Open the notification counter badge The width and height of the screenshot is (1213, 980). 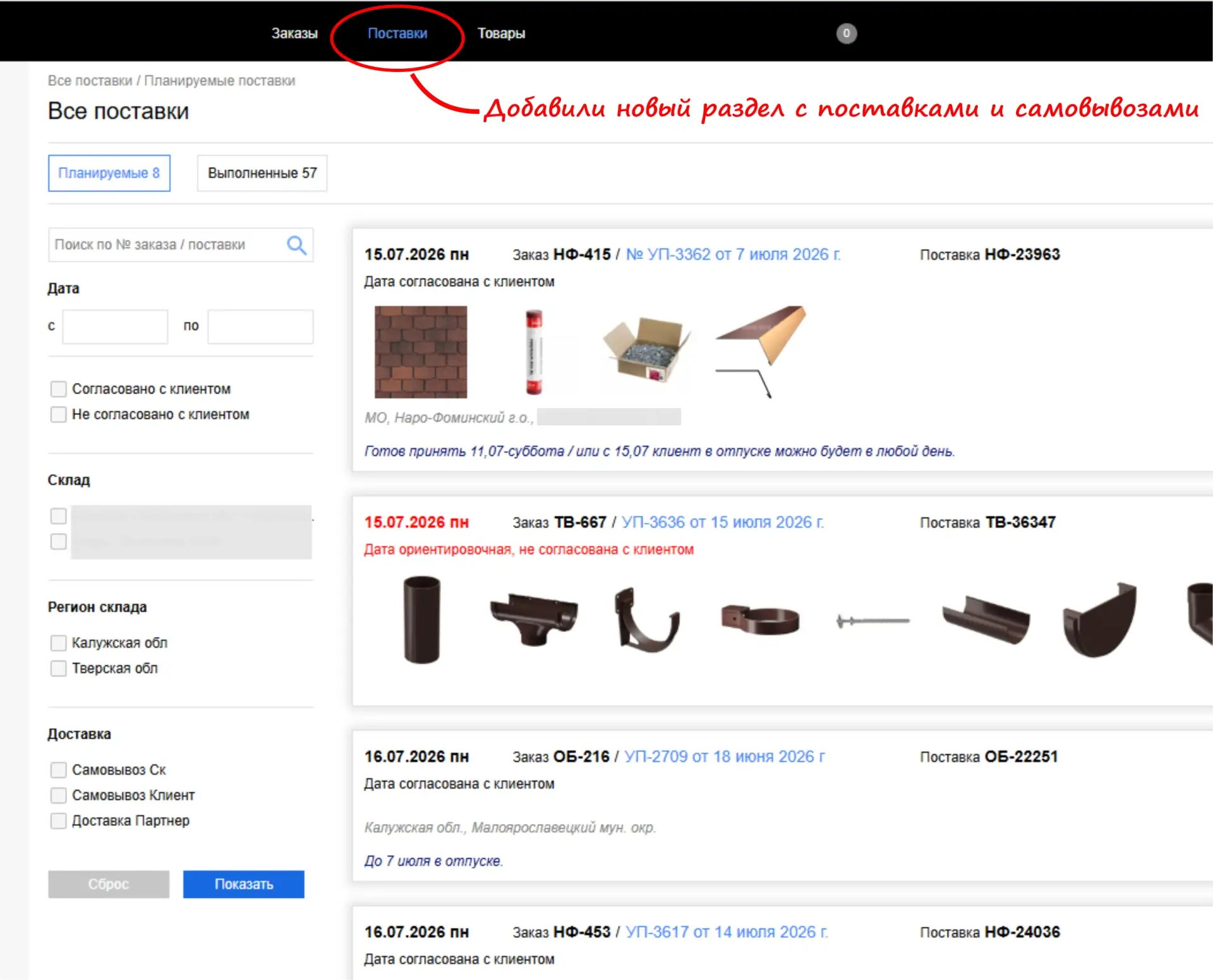tap(847, 33)
